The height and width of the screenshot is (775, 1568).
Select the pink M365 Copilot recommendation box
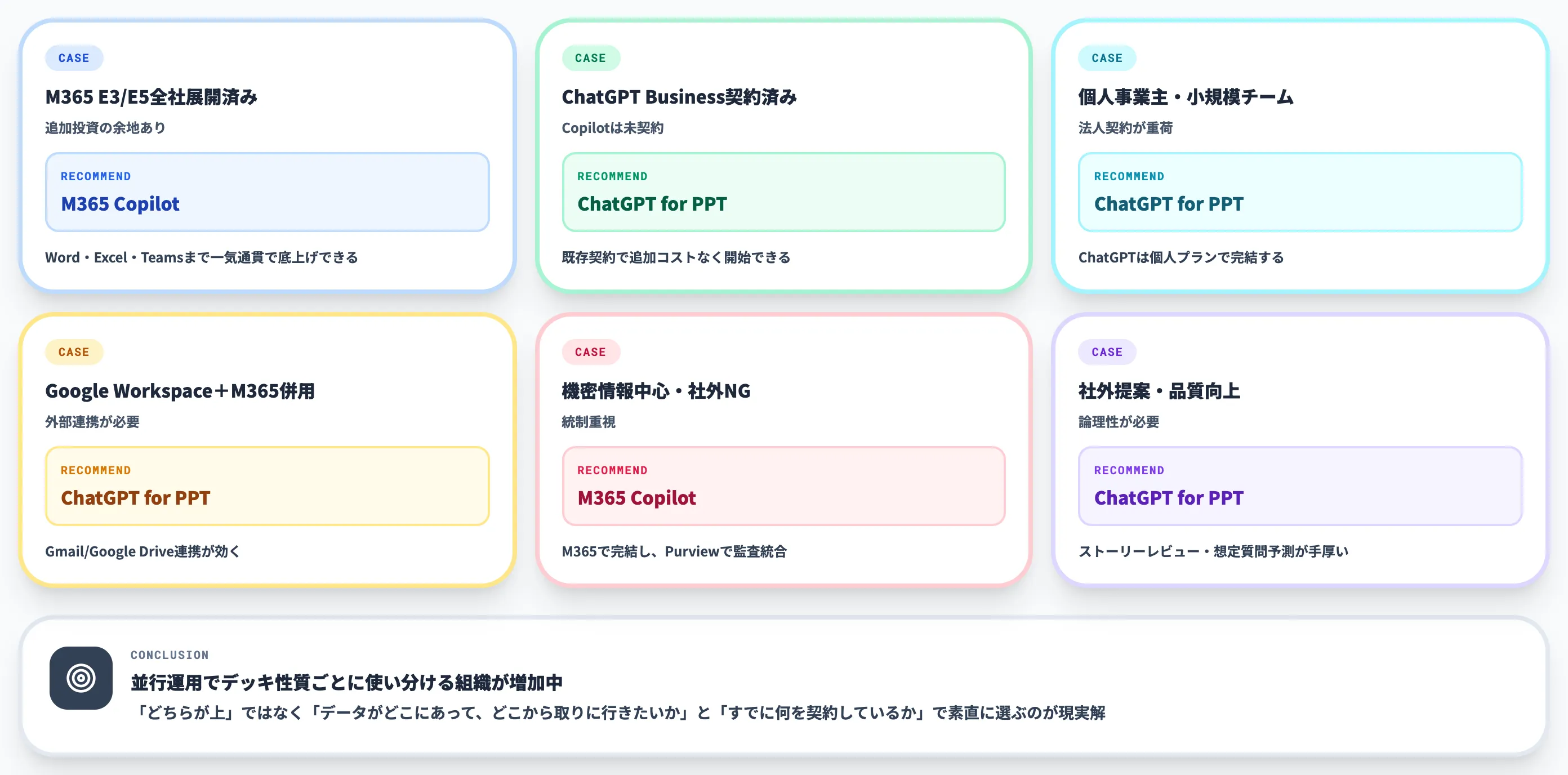click(x=783, y=486)
